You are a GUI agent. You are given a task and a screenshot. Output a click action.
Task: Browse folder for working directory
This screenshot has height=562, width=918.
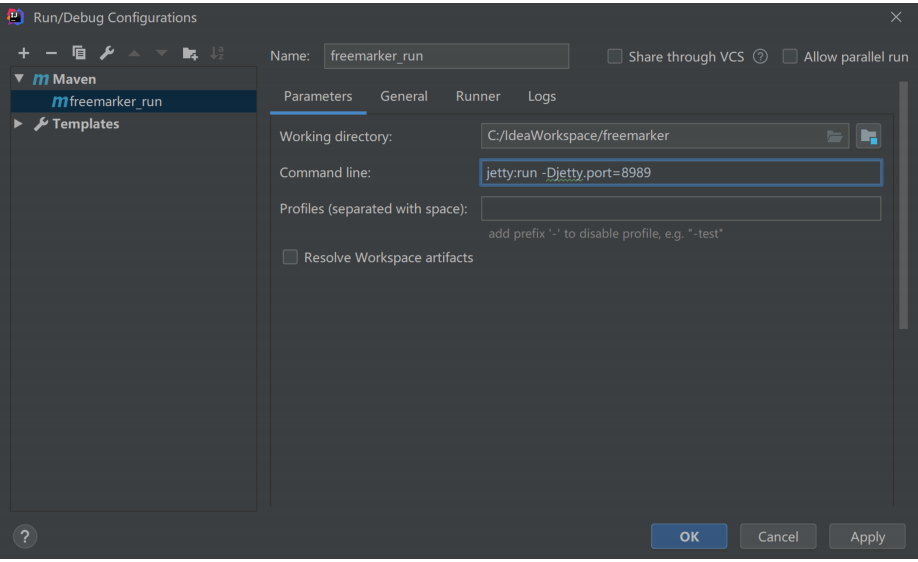point(834,136)
